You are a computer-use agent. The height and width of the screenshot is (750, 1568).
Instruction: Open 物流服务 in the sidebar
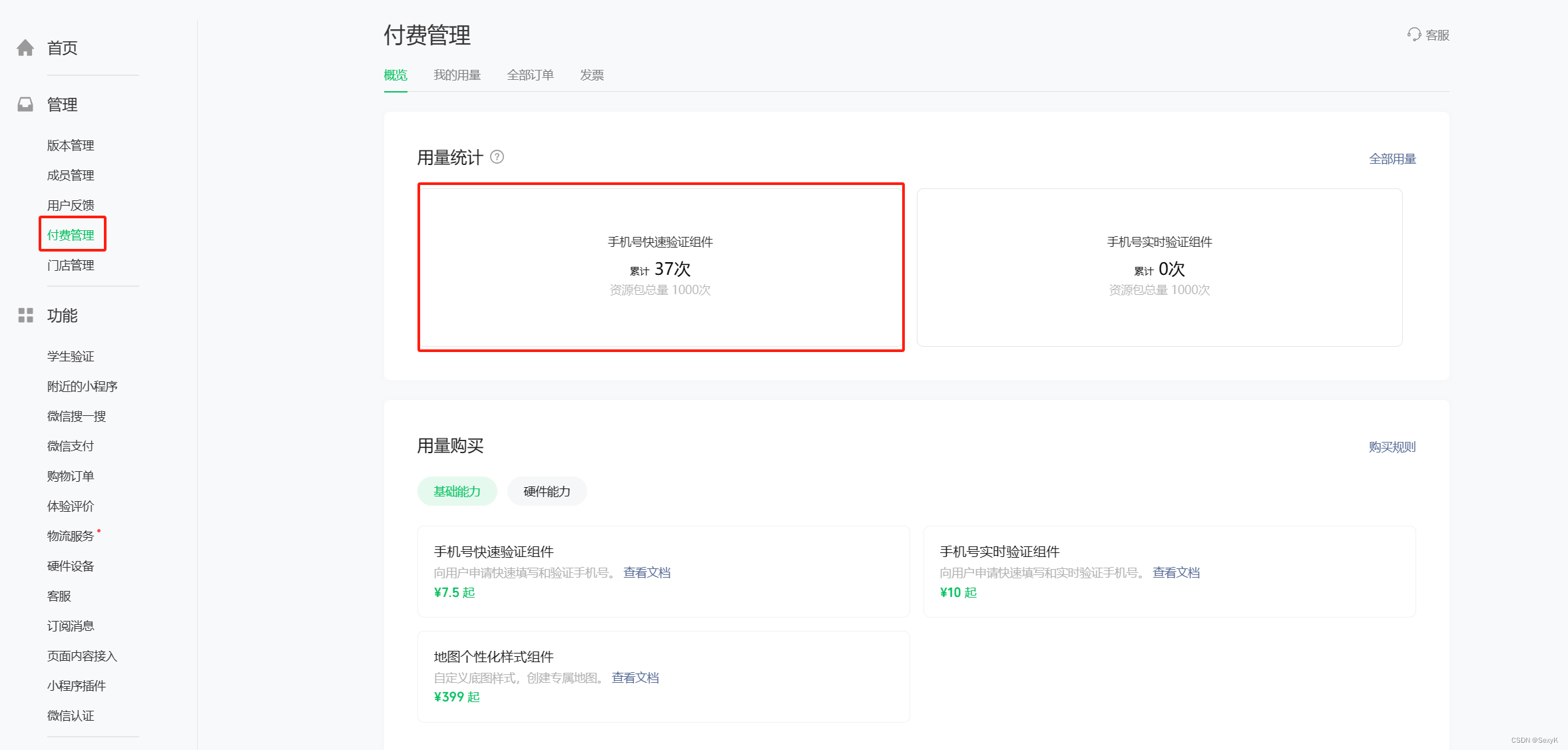point(71,536)
